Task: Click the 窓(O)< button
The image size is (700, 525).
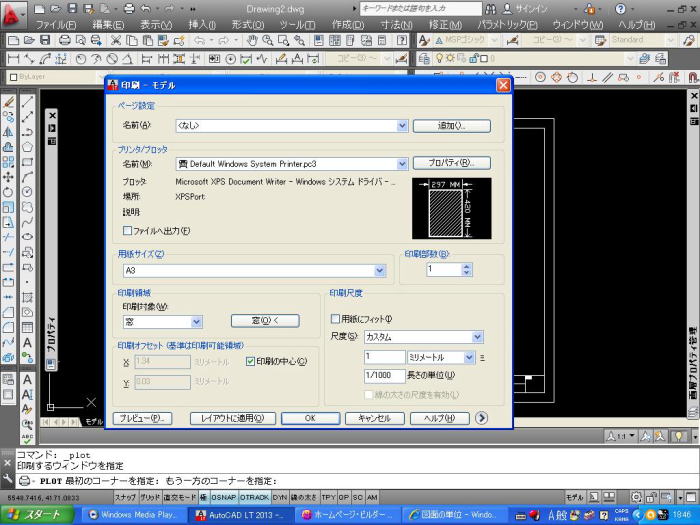Action: pos(265,321)
